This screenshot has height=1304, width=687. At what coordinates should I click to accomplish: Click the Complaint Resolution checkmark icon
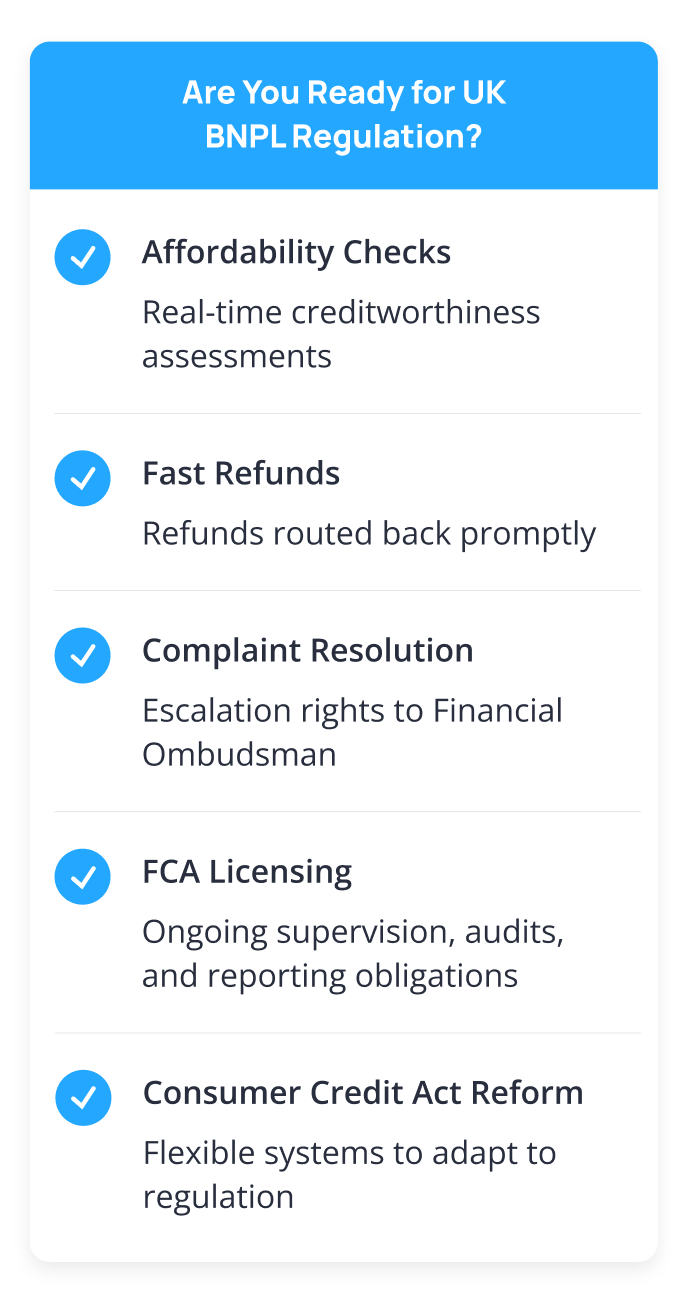coord(82,655)
